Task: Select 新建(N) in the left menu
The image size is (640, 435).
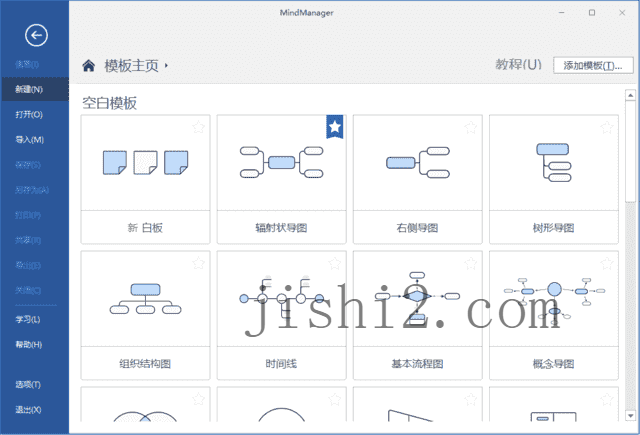Action: pos(35,89)
